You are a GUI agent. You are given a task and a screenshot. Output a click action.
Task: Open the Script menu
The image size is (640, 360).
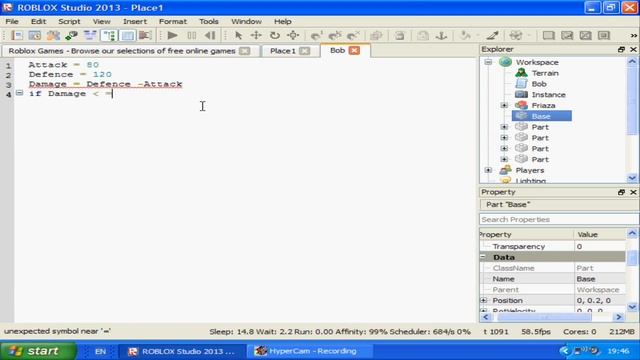point(69,21)
